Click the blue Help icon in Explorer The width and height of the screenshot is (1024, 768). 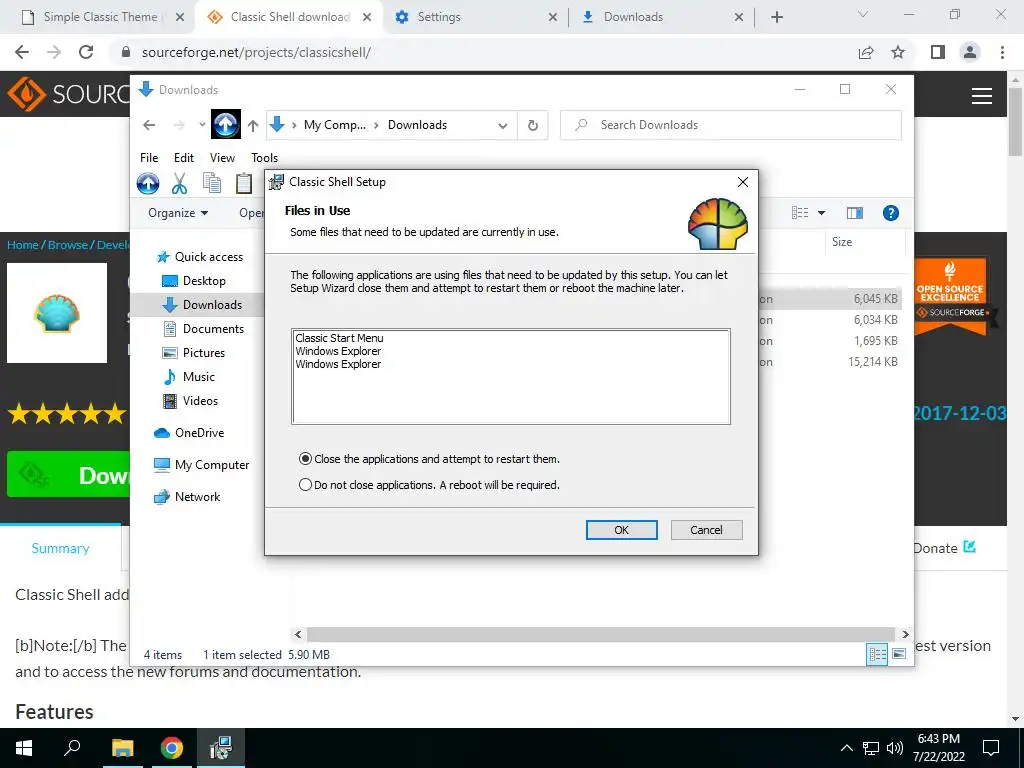[891, 213]
